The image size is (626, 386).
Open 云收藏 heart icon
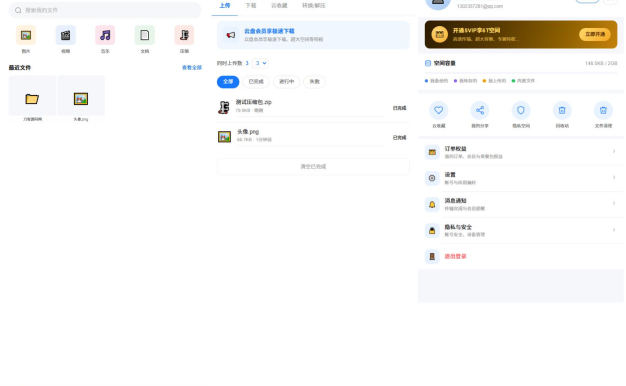coord(439,110)
